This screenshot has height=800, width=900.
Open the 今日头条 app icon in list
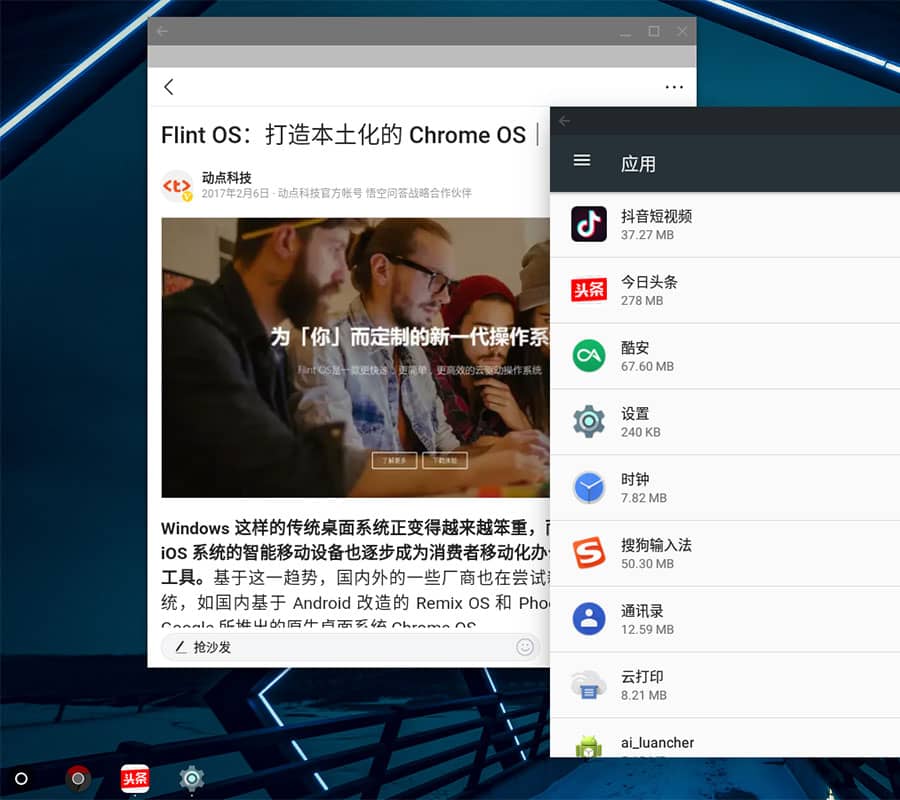click(588, 290)
